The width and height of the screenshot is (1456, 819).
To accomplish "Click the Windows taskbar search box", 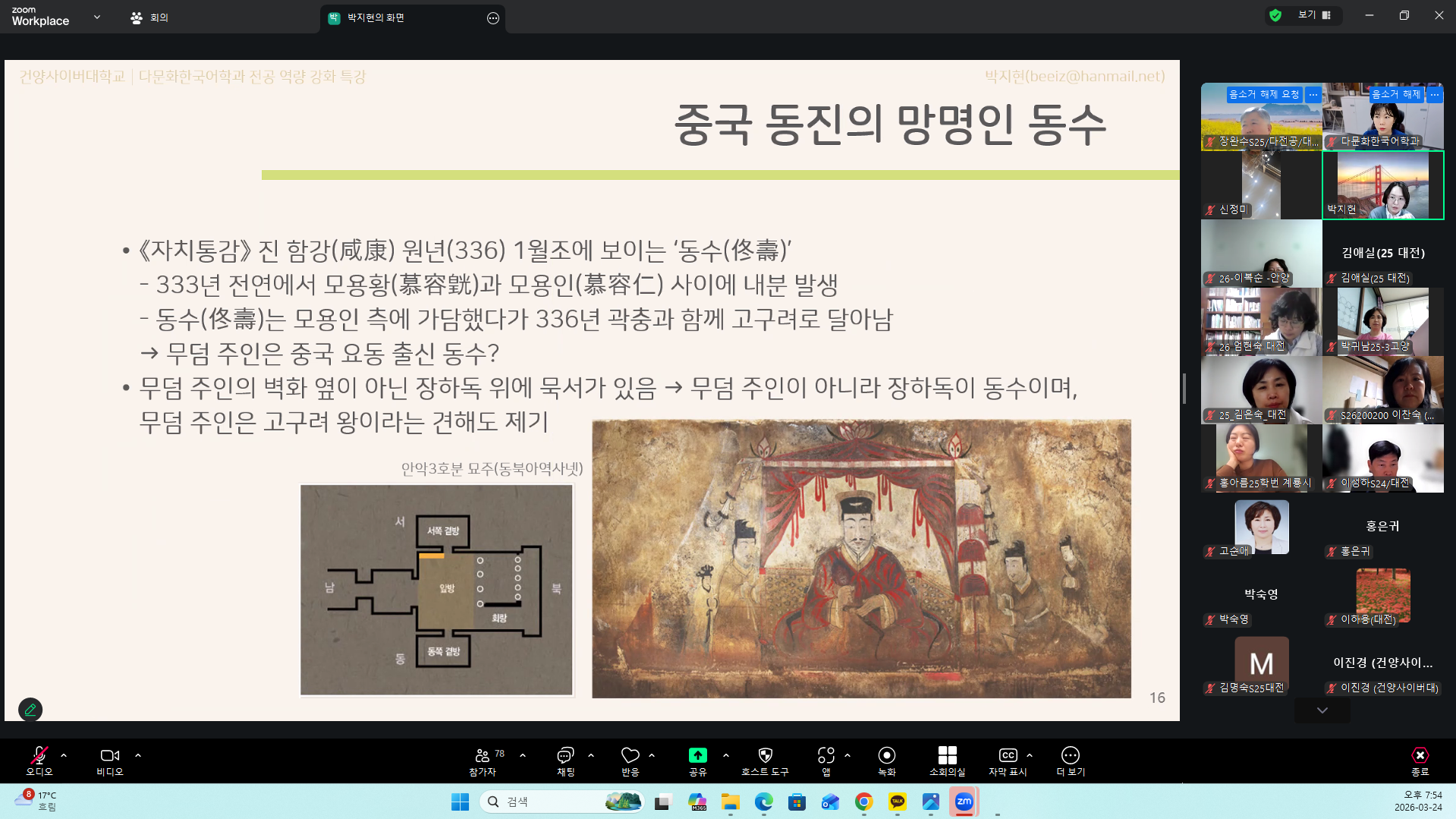I will tap(561, 801).
